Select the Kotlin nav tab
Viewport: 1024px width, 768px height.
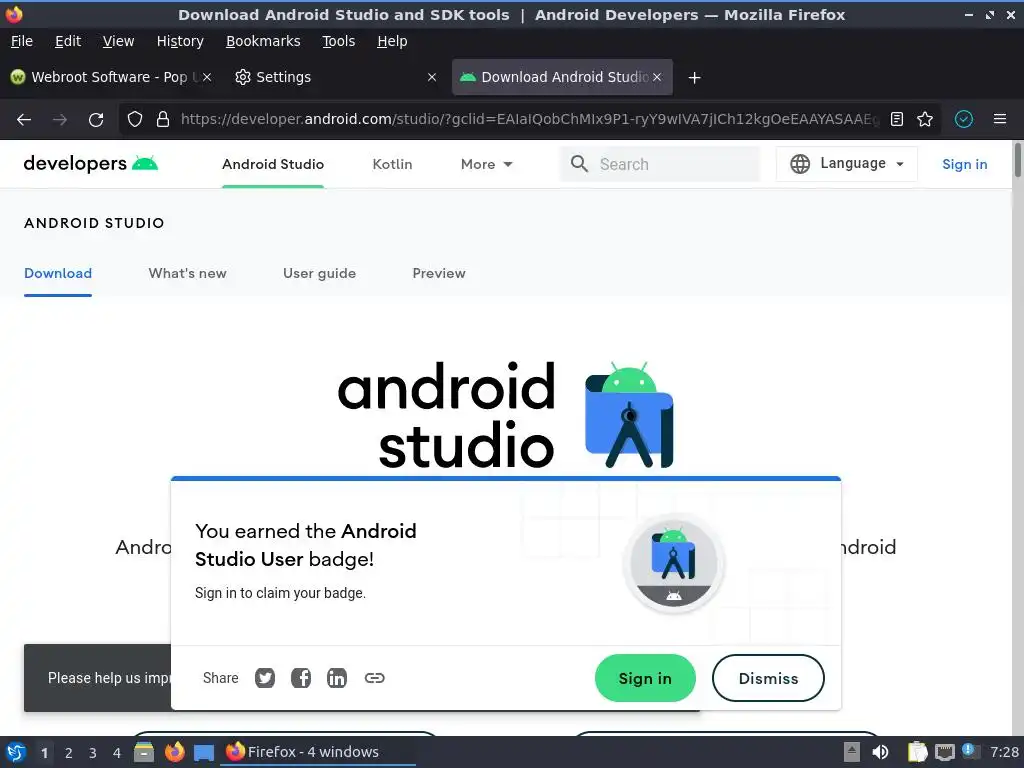(392, 165)
